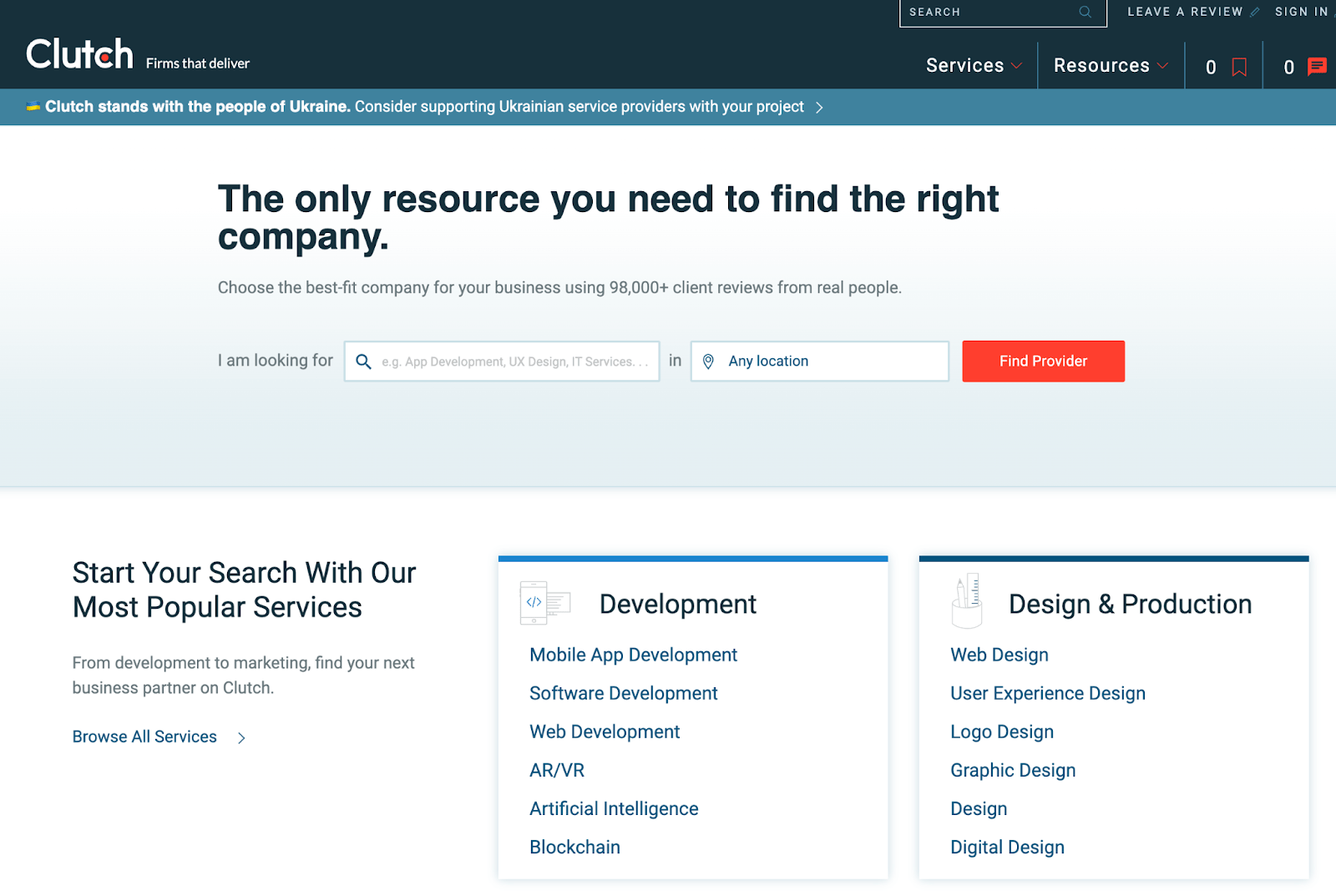
Task: Open the Artificial Intelligence link
Action: pyautogui.click(x=614, y=808)
